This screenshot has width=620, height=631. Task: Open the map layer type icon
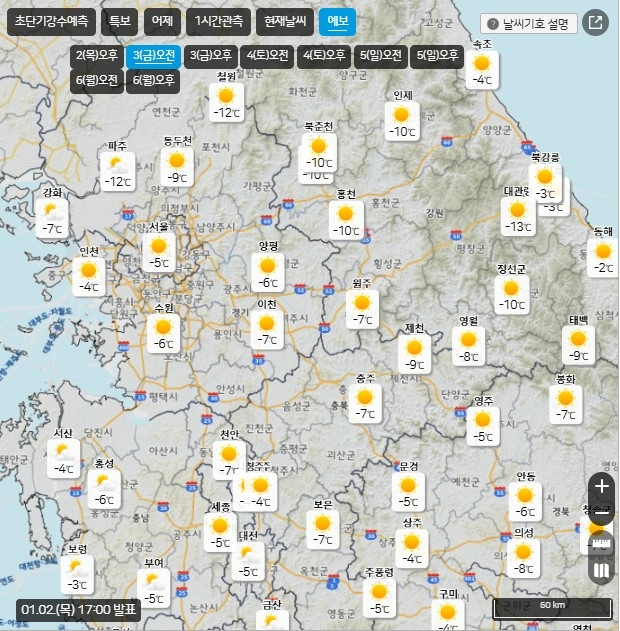pyautogui.click(x=601, y=570)
